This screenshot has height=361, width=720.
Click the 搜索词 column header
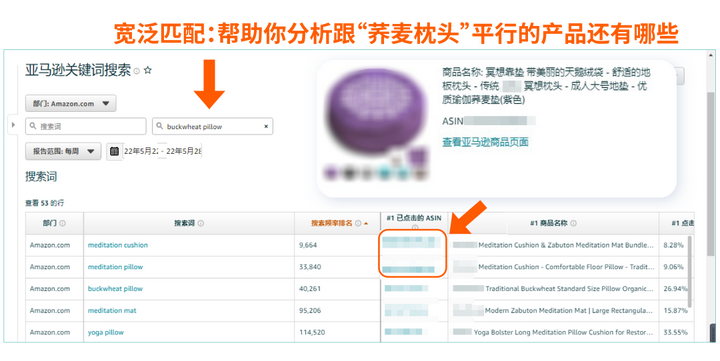(189, 223)
